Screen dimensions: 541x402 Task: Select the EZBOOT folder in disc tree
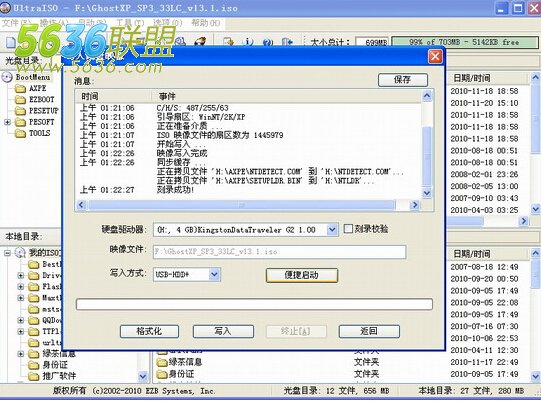coord(35,99)
